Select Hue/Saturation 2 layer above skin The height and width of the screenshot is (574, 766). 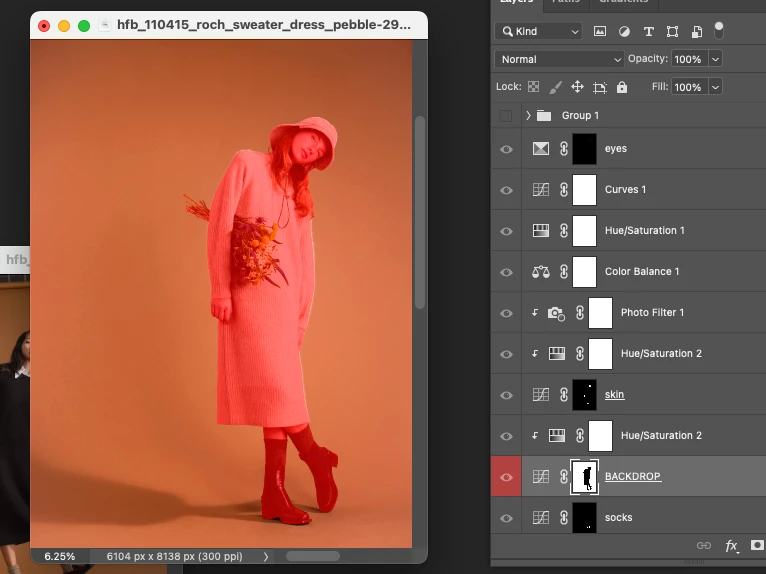[661, 354]
